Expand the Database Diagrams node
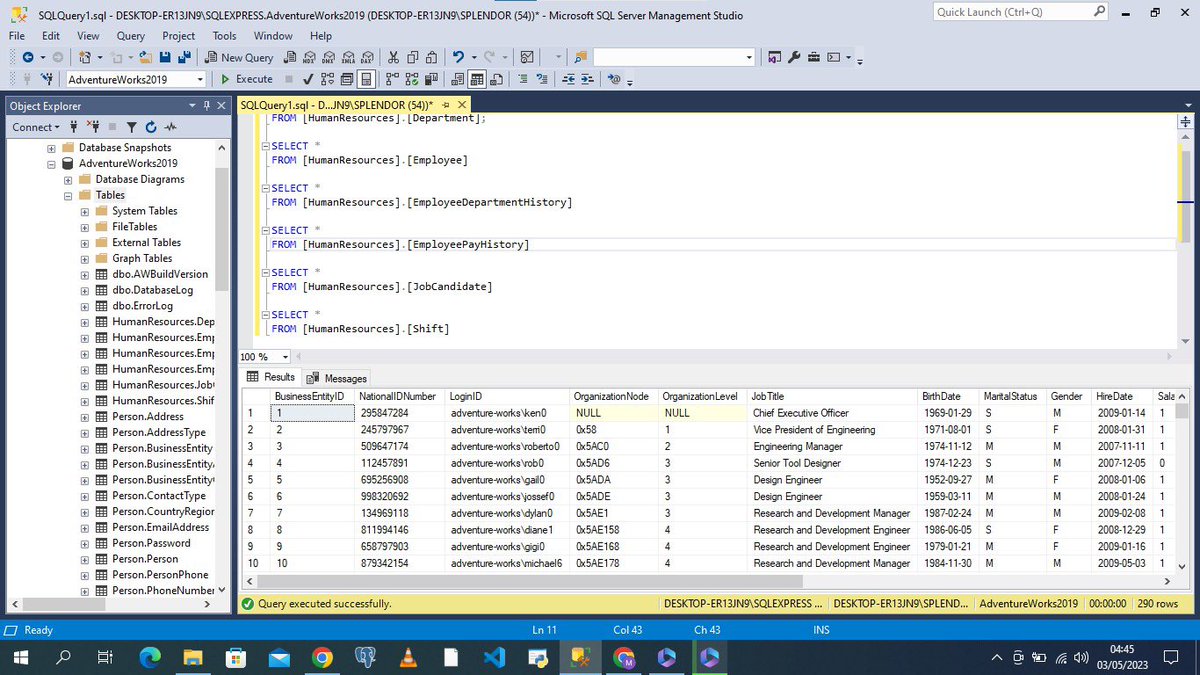 pyautogui.click(x=68, y=180)
